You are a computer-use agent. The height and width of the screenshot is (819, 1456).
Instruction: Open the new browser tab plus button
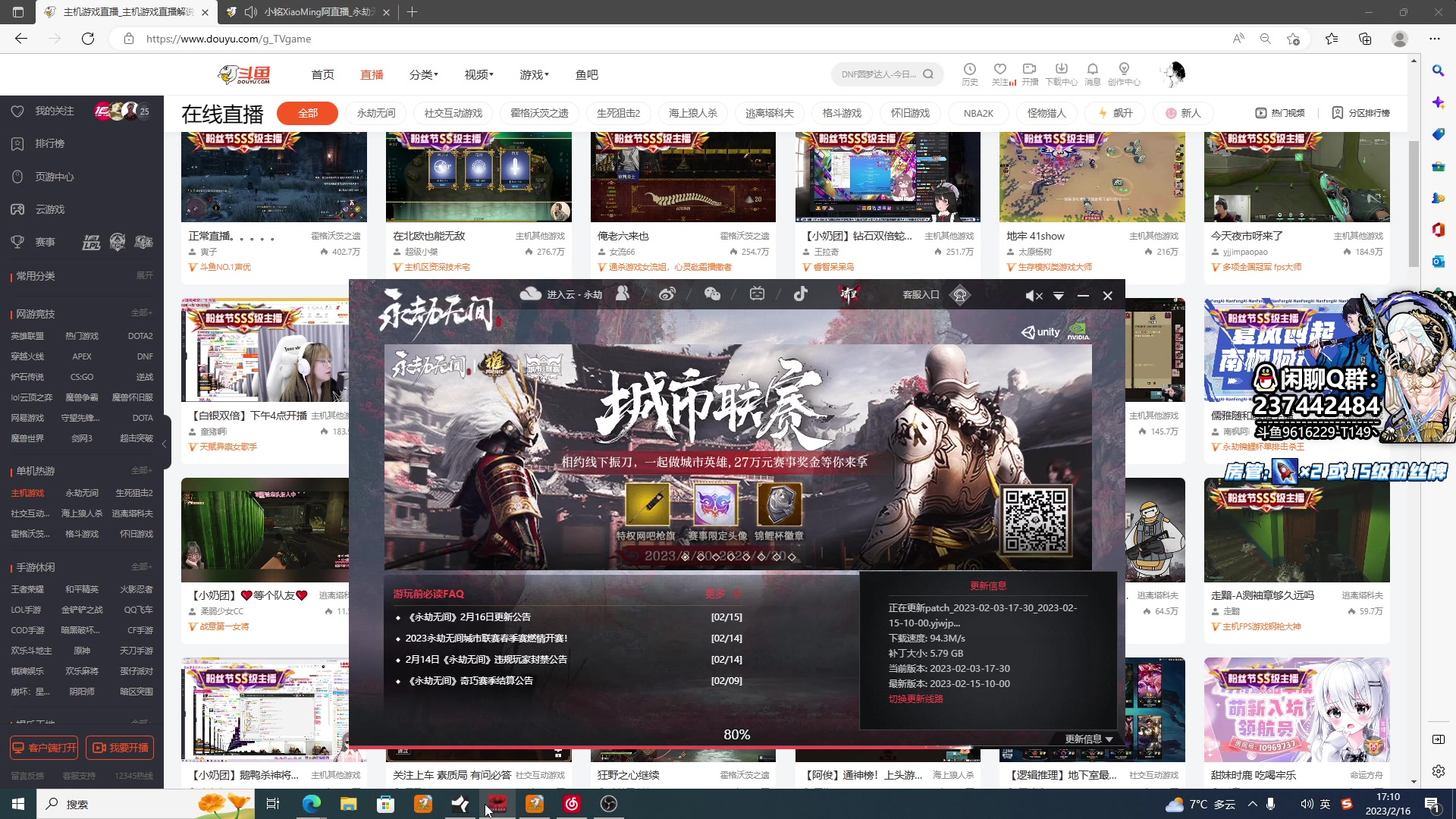click(x=412, y=12)
